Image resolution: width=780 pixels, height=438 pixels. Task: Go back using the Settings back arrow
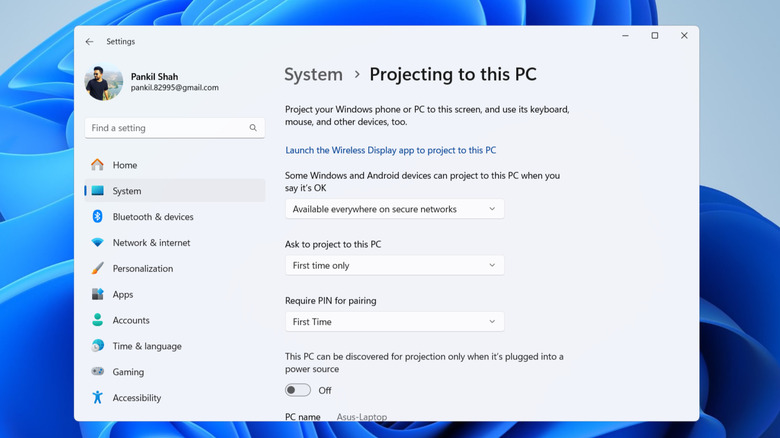90,42
